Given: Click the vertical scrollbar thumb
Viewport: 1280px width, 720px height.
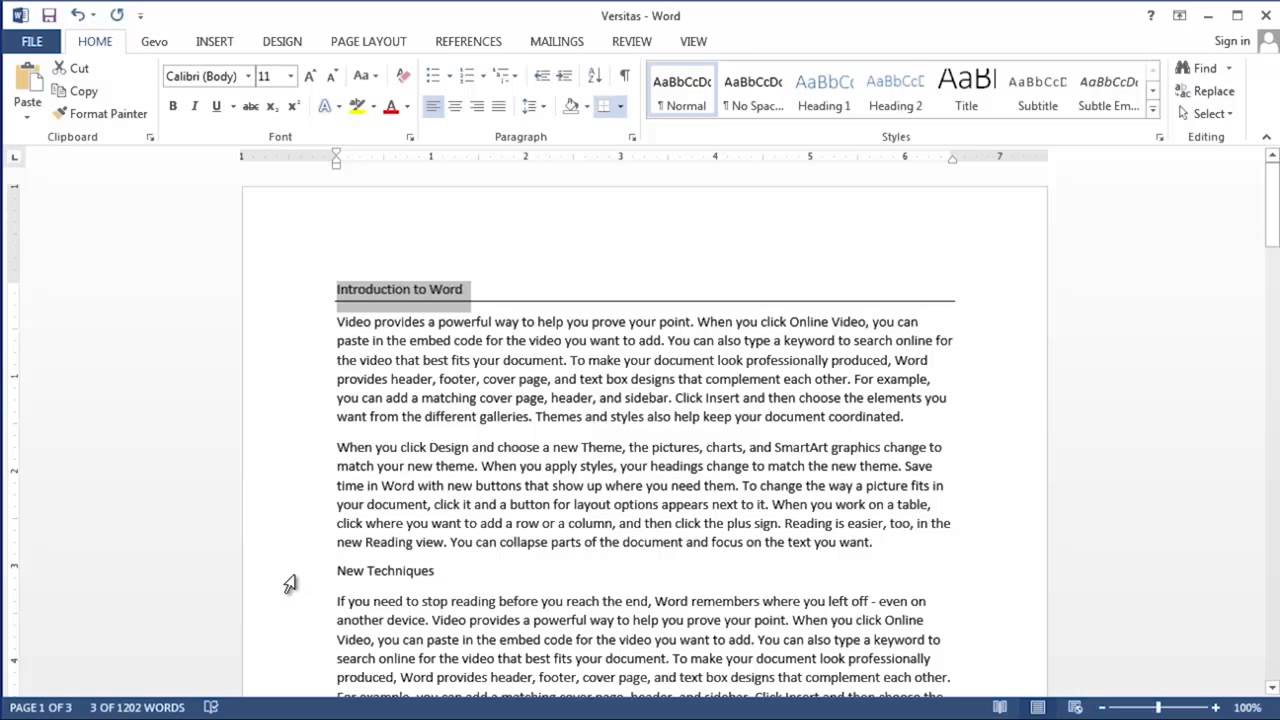Looking at the screenshot, I should click(x=1272, y=207).
